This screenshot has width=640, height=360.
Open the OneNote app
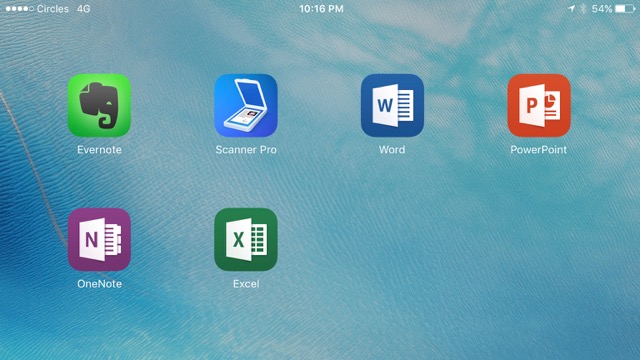[x=99, y=240]
